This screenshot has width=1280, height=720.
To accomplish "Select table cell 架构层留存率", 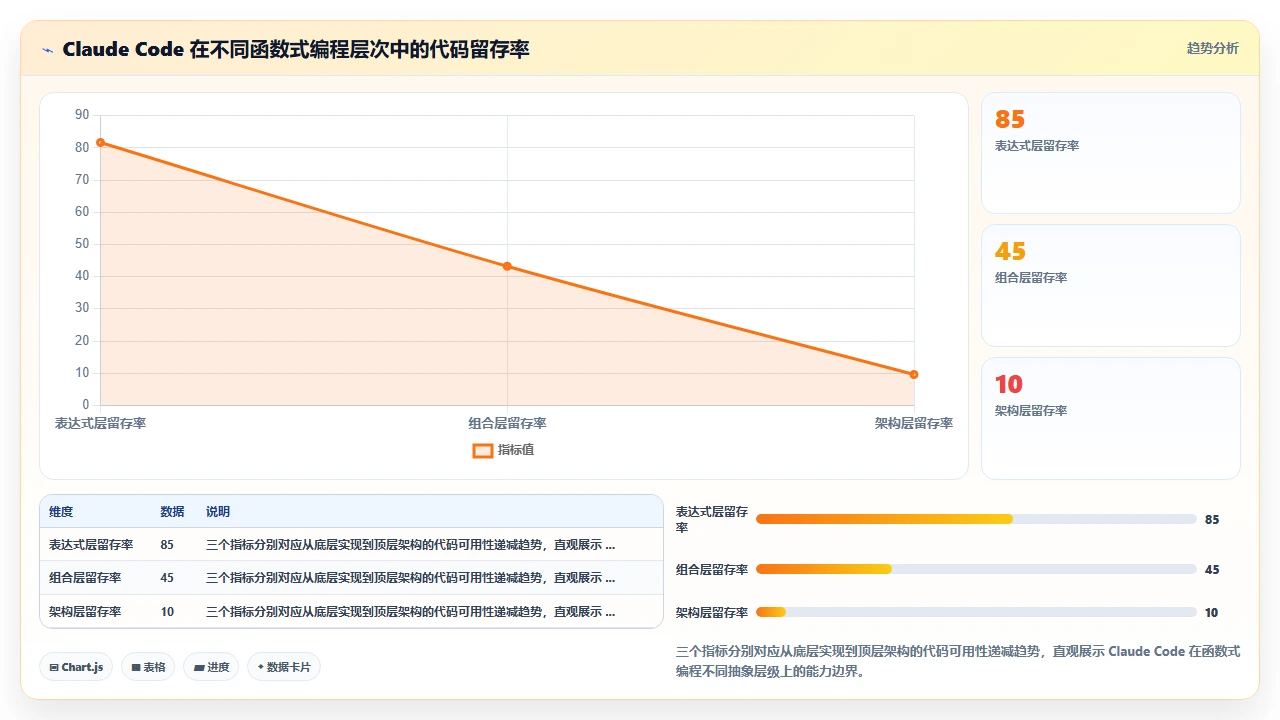I will (85, 612).
